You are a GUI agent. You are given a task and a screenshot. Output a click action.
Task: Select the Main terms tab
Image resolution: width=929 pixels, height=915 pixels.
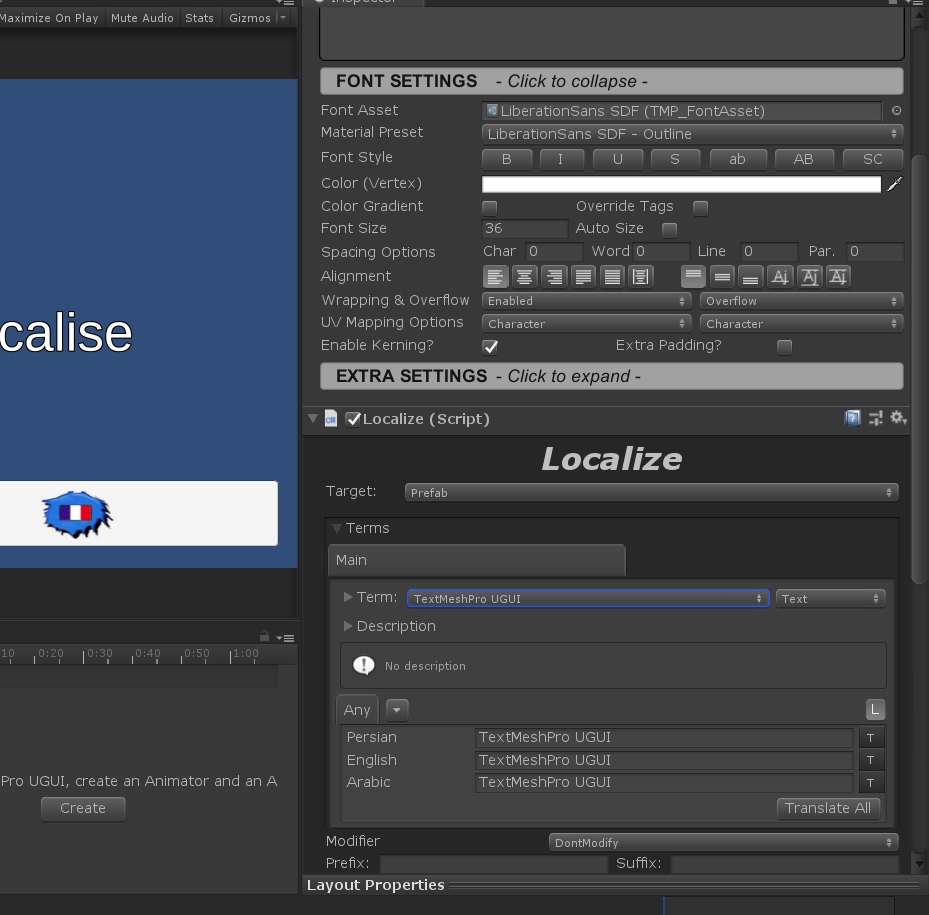(x=476, y=560)
